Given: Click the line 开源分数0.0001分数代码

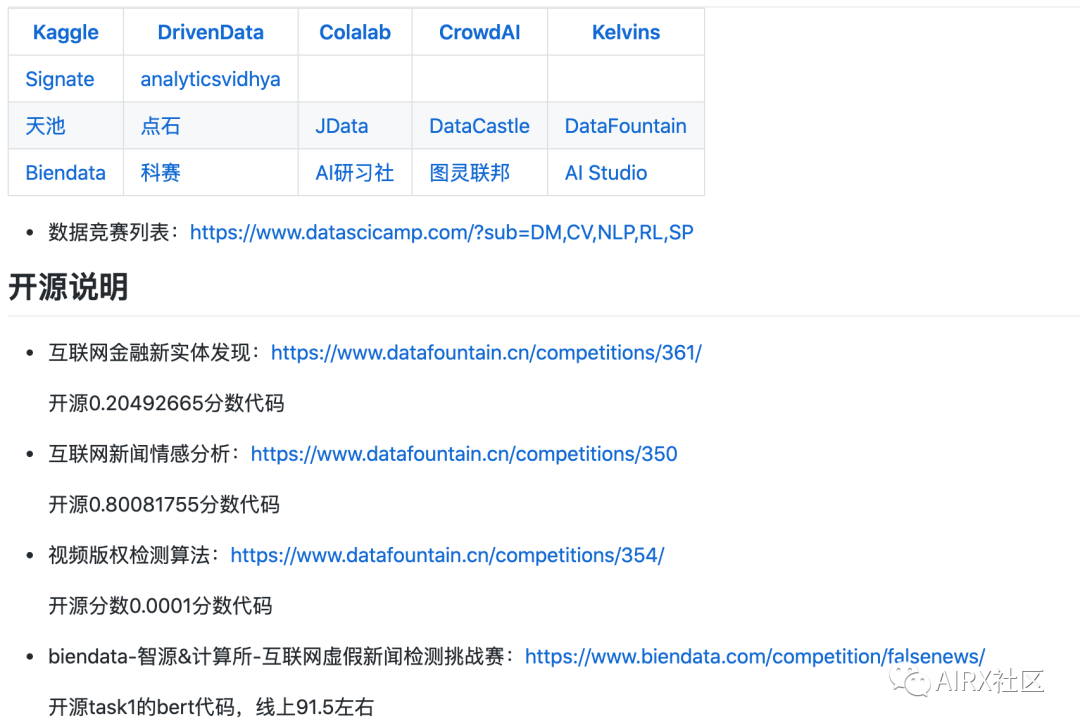Looking at the screenshot, I should tap(160, 605).
